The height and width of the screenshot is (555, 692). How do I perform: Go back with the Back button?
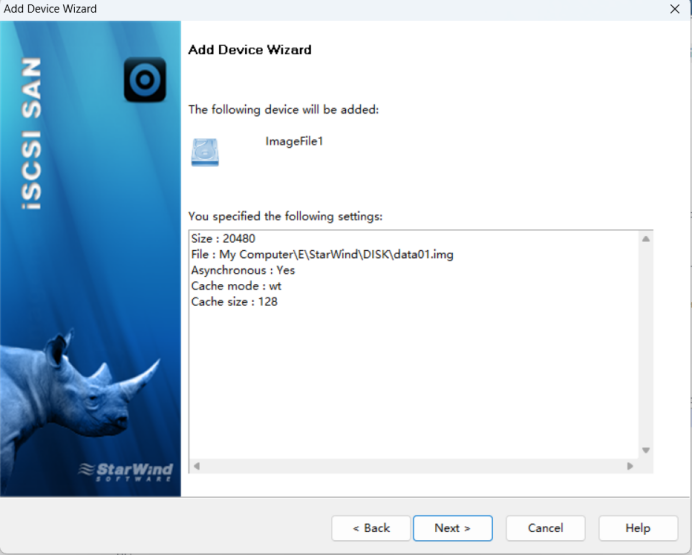pos(371,528)
